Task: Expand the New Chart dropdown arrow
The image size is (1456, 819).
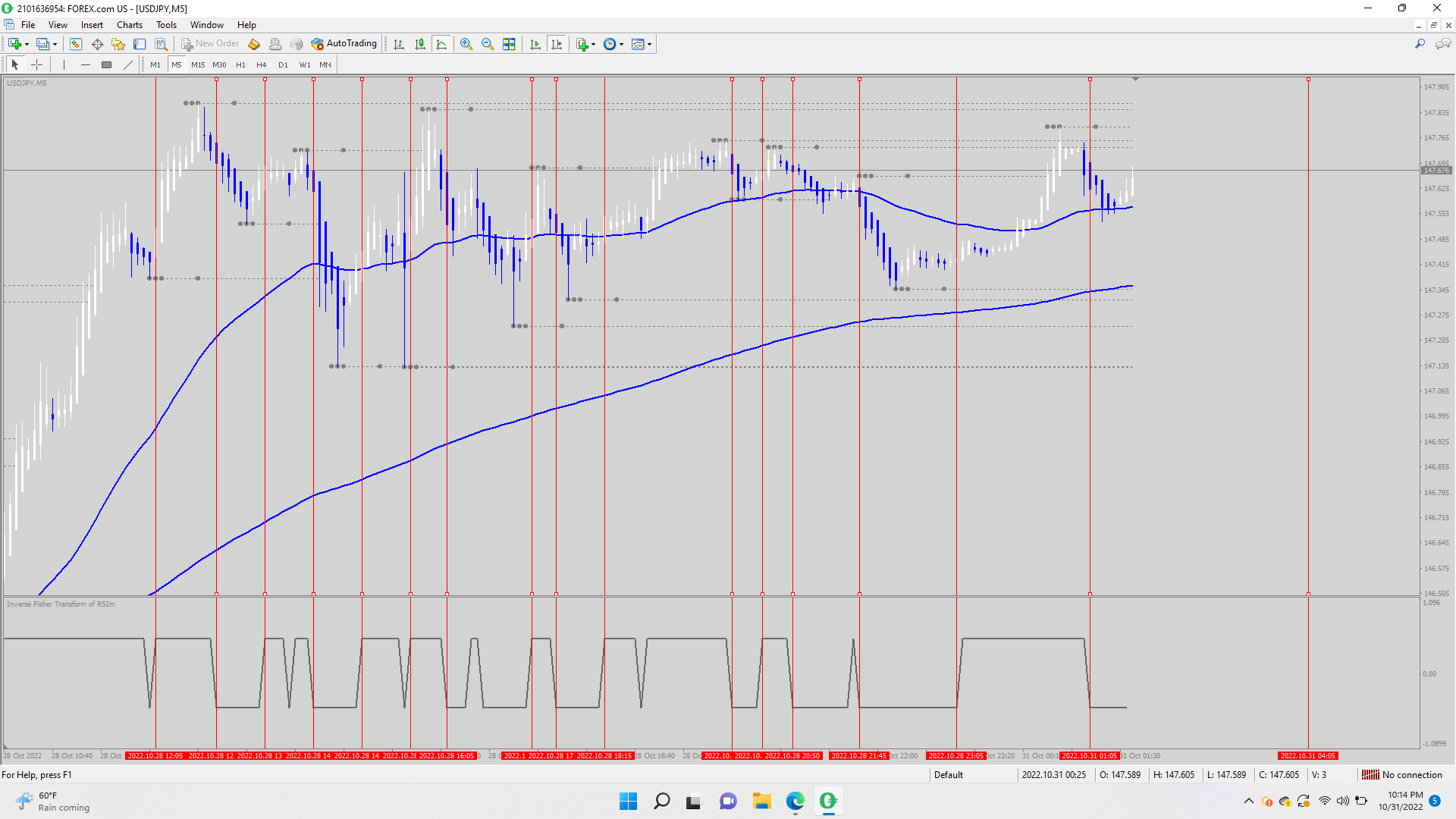Action: (27, 44)
